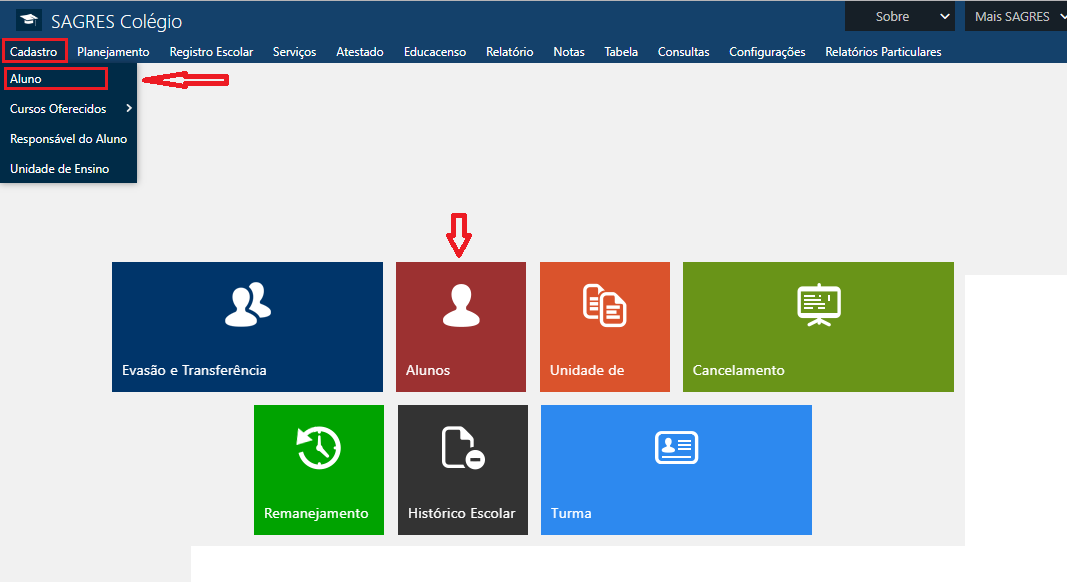Screen dimensions: 1067x582
Task: Expand the Sobre dropdown
Action: [x=900, y=16]
